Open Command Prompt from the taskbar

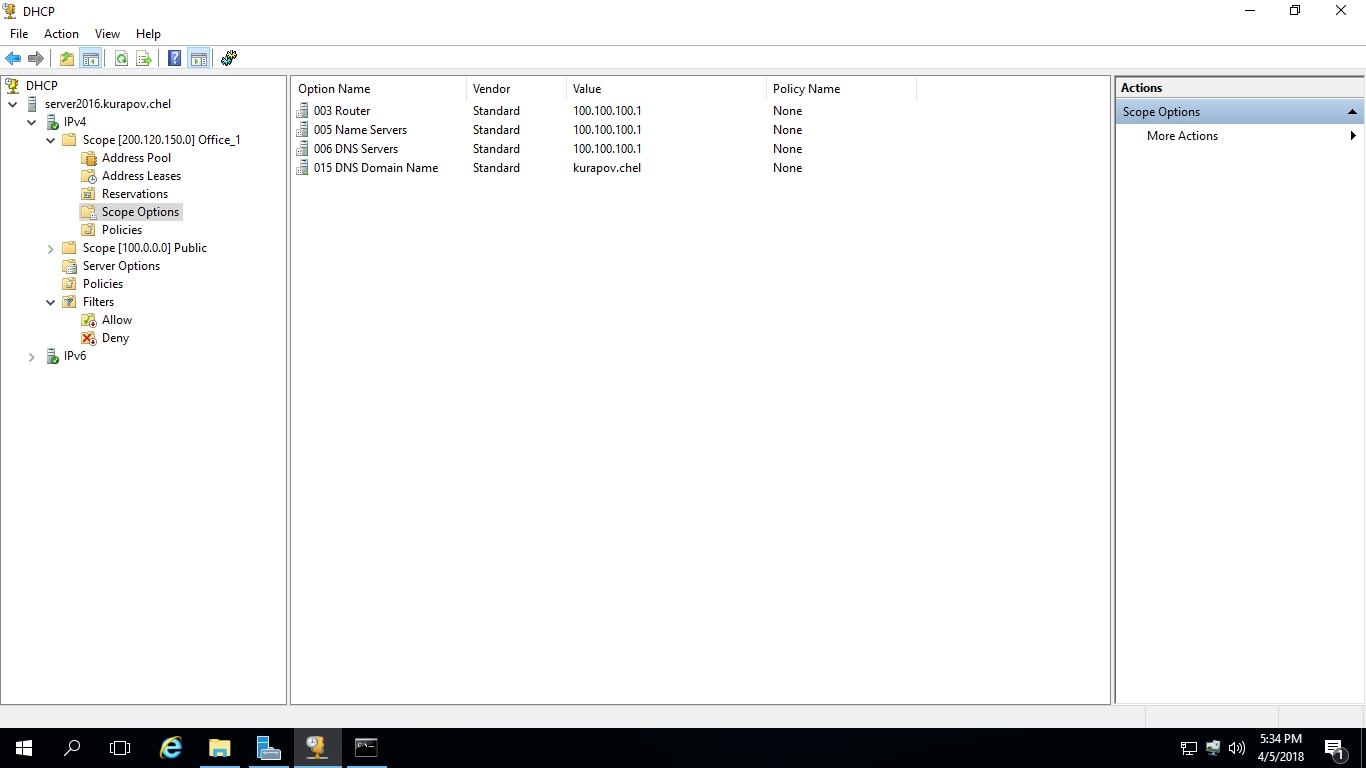pyautogui.click(x=366, y=747)
